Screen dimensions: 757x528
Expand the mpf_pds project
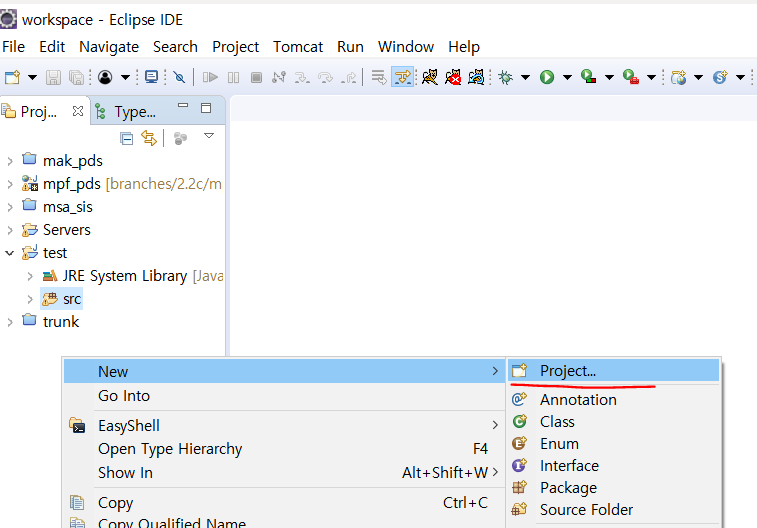coord(10,184)
